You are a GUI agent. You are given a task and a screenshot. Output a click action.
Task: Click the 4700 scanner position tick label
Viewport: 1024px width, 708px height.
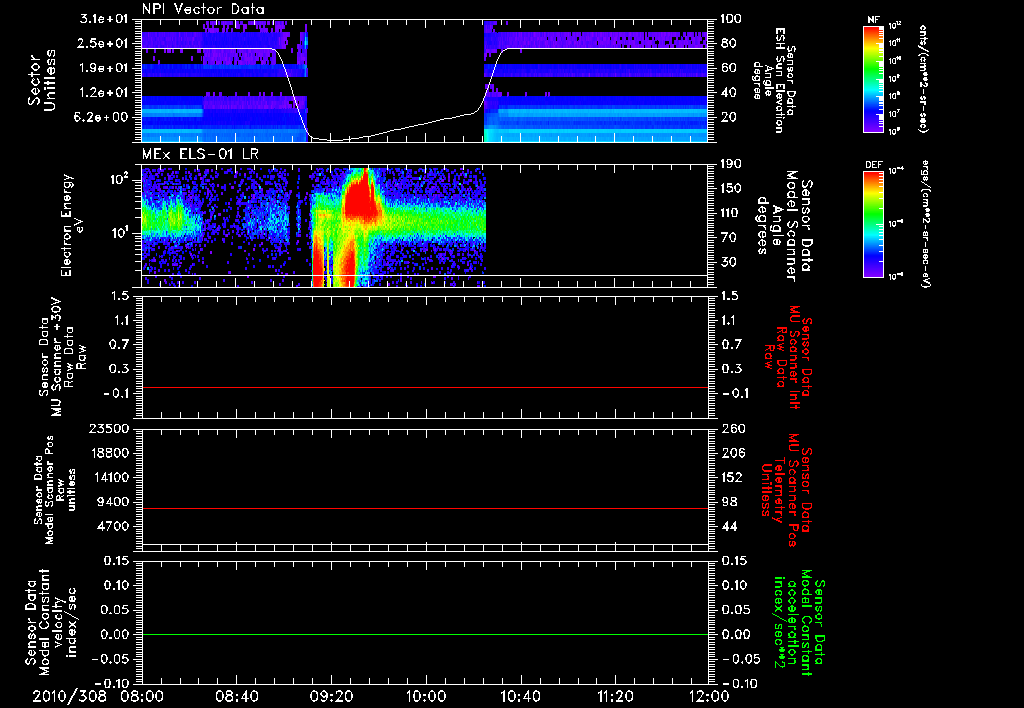(114, 526)
